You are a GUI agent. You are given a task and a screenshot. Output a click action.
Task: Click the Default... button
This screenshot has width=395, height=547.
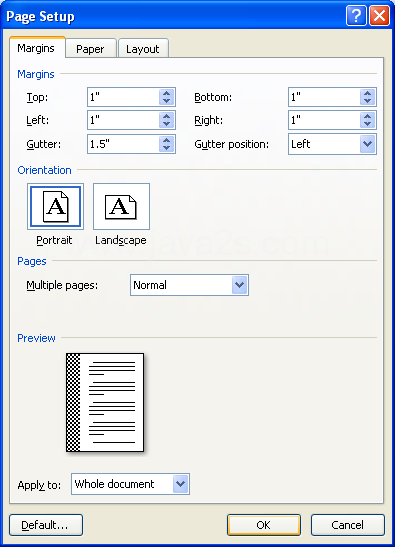click(x=46, y=525)
